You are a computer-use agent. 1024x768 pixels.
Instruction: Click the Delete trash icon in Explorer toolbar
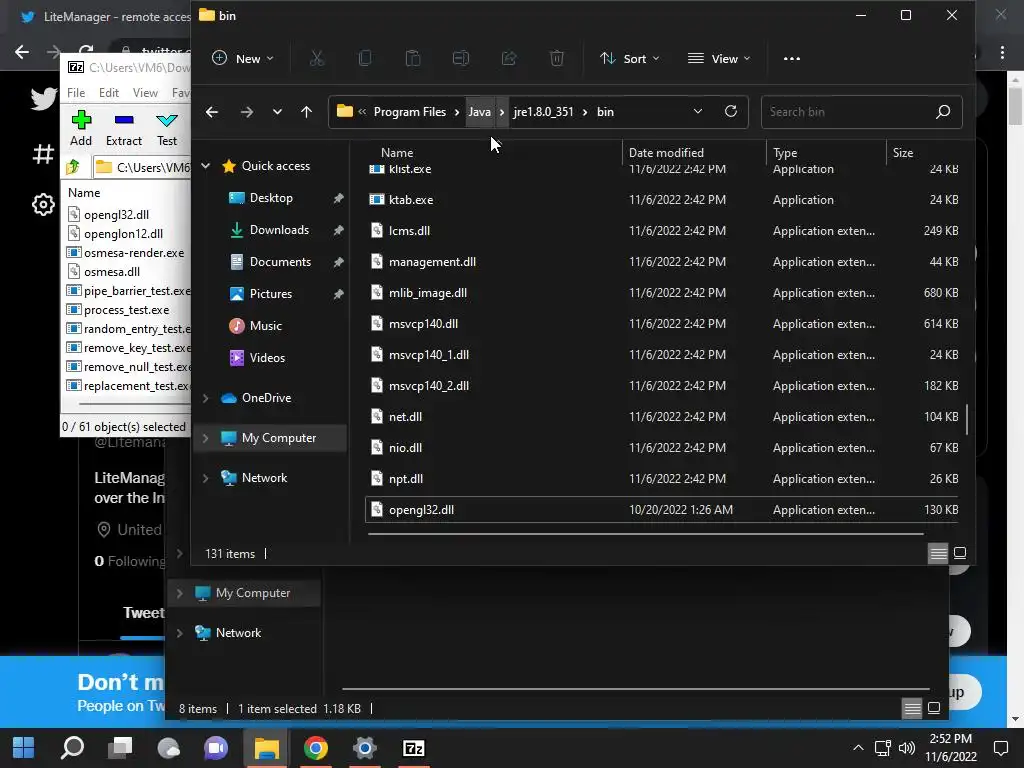coord(556,59)
